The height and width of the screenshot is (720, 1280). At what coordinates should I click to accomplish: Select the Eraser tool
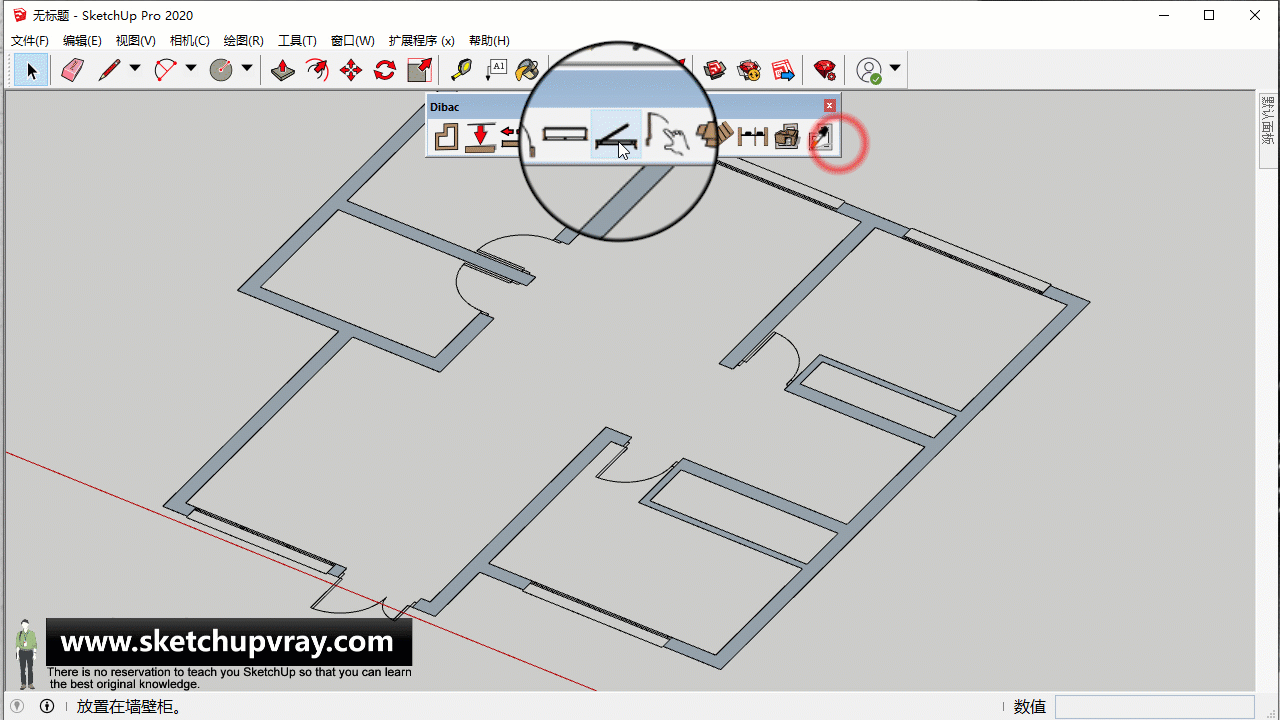click(x=72, y=70)
